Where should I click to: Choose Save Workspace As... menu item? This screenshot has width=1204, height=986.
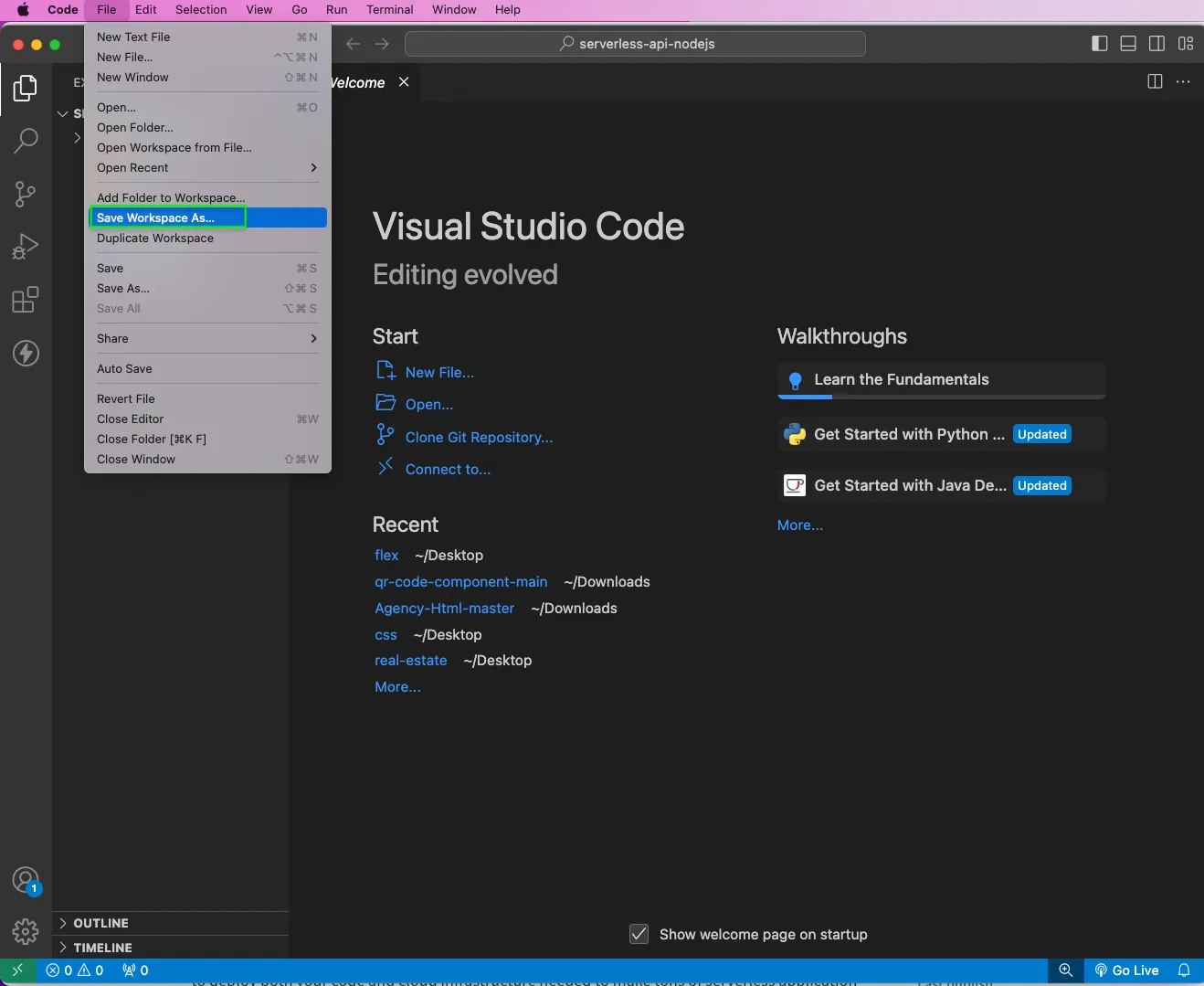(x=207, y=218)
